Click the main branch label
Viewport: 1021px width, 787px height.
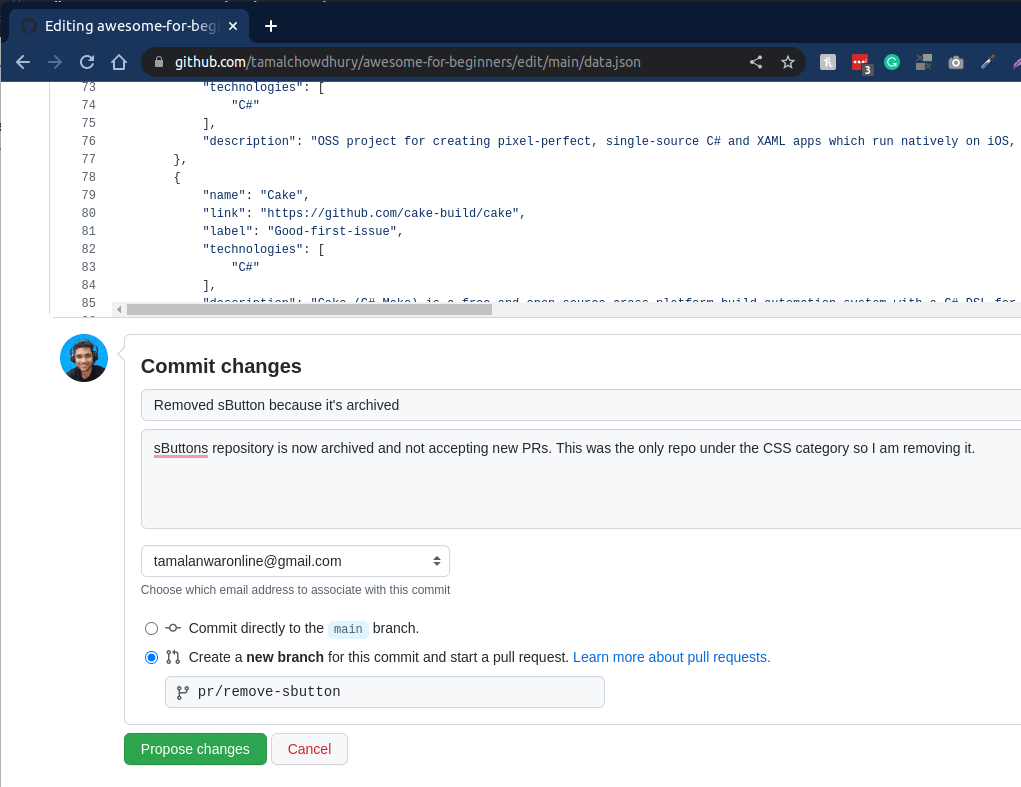click(348, 629)
